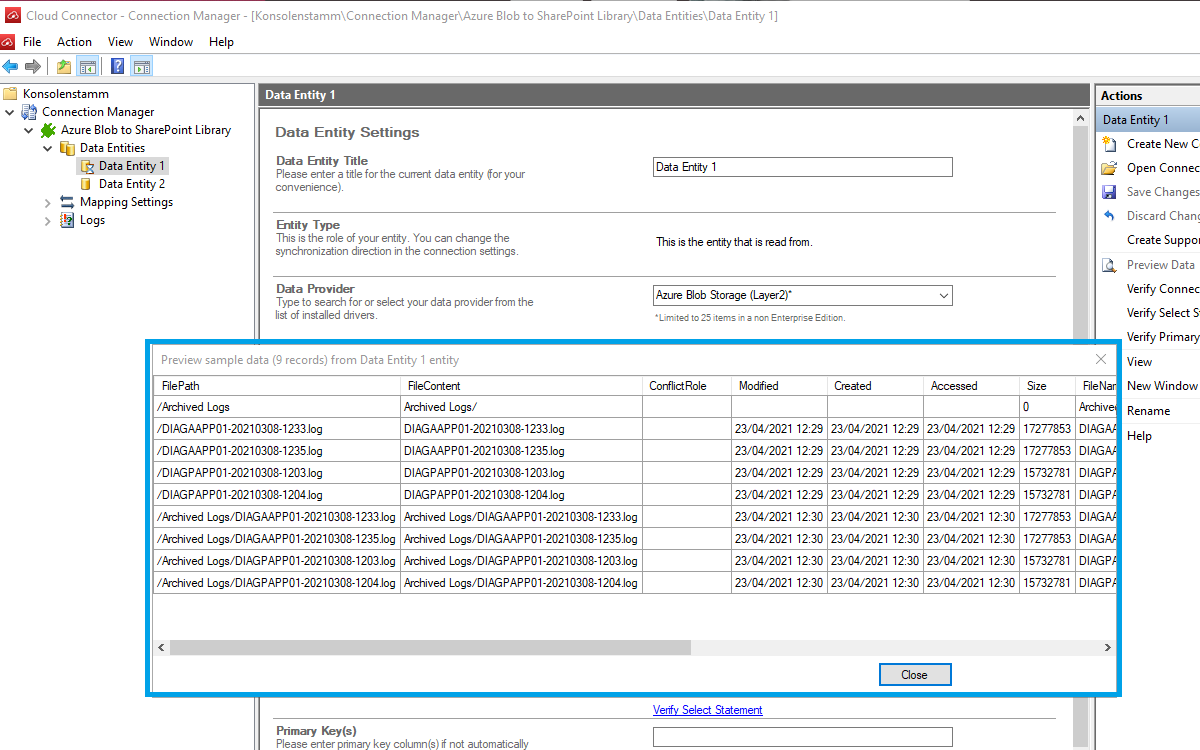The image size is (1200, 750).
Task: Toggle the Show/Hide Action Pane toolbar icon
Action: click(141, 67)
